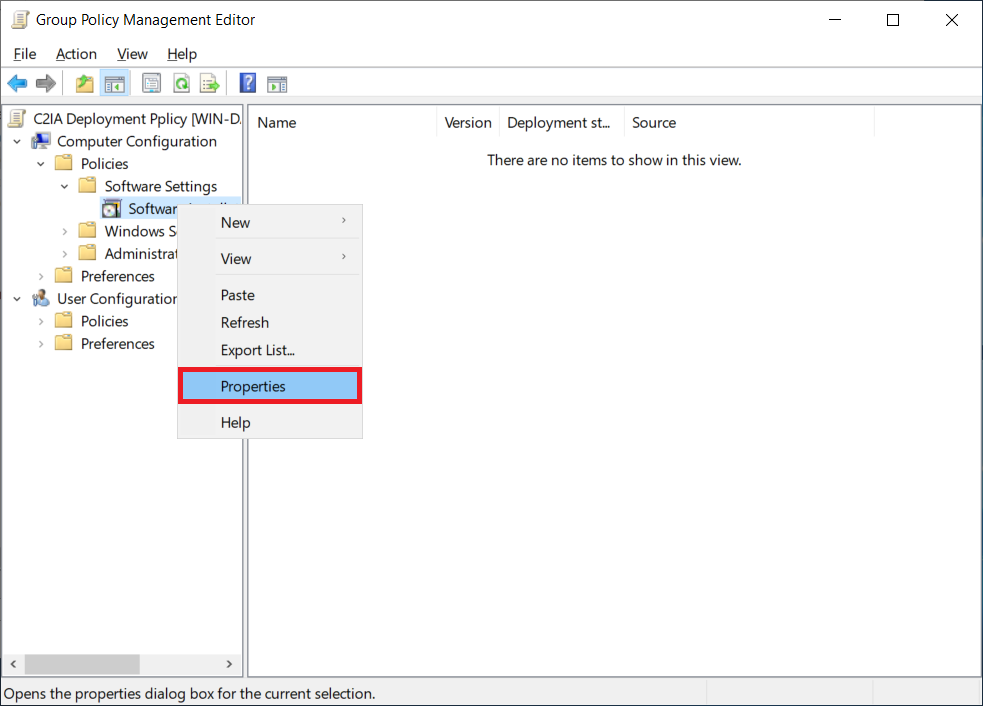Image resolution: width=983 pixels, height=706 pixels.
Task: Open Properties via the toolbar icon
Action: pos(151,83)
